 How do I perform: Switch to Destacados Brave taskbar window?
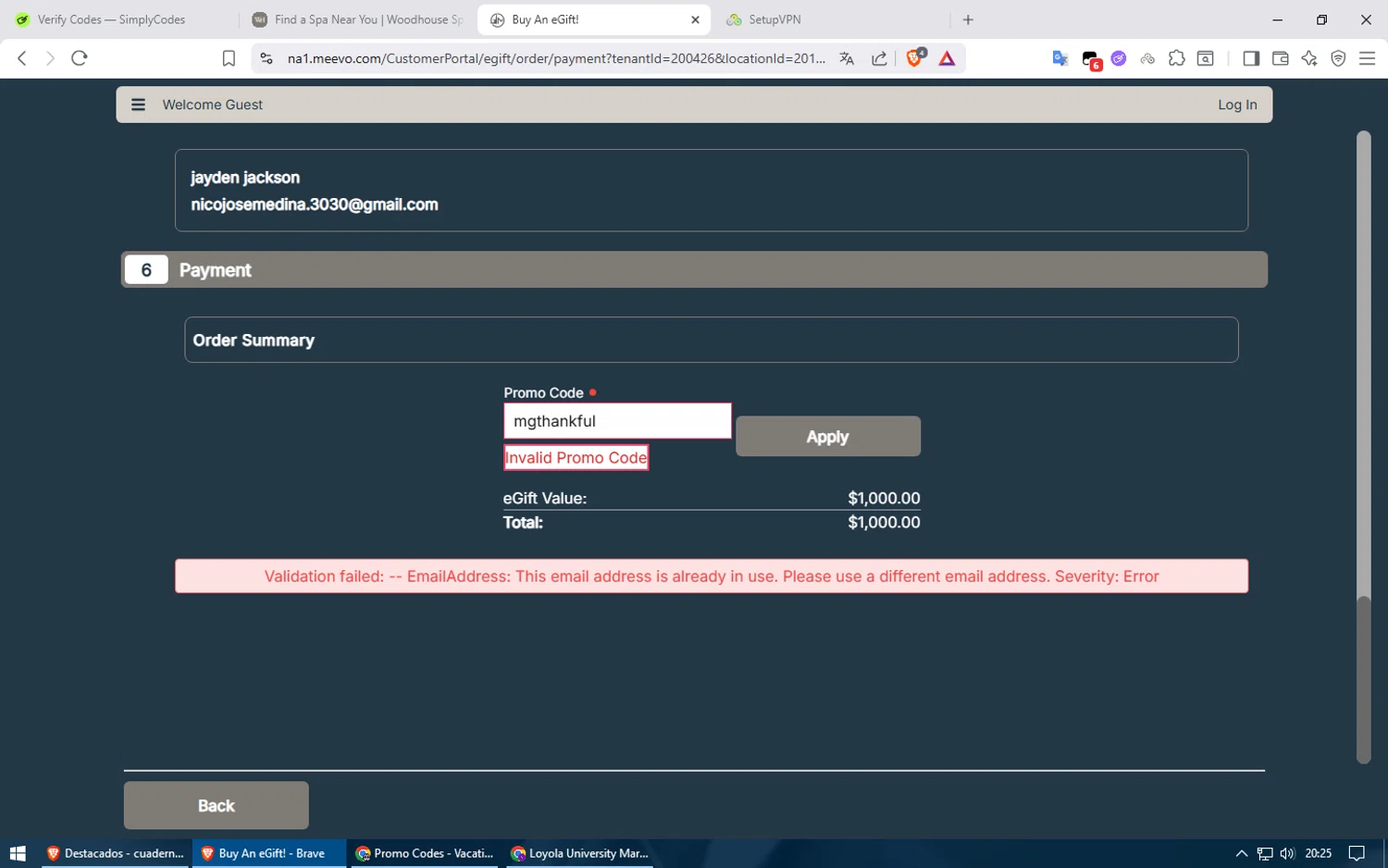pos(116,853)
